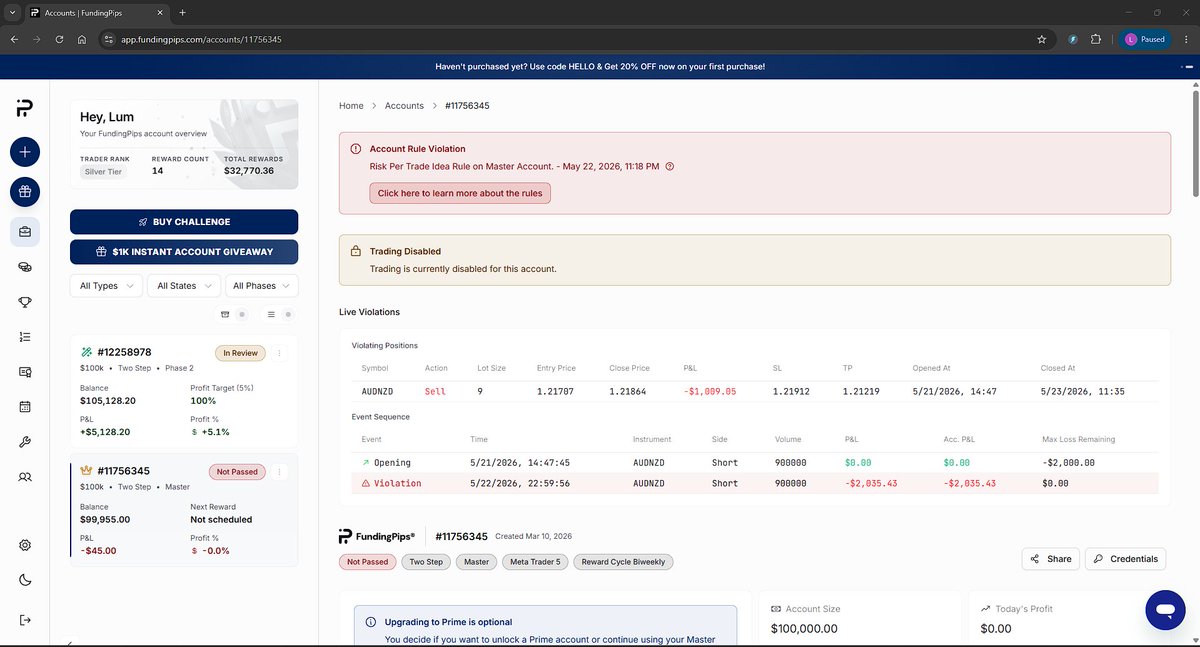Open the coins payouts sidebar icon
This screenshot has width=1200, height=647.
click(x=25, y=267)
